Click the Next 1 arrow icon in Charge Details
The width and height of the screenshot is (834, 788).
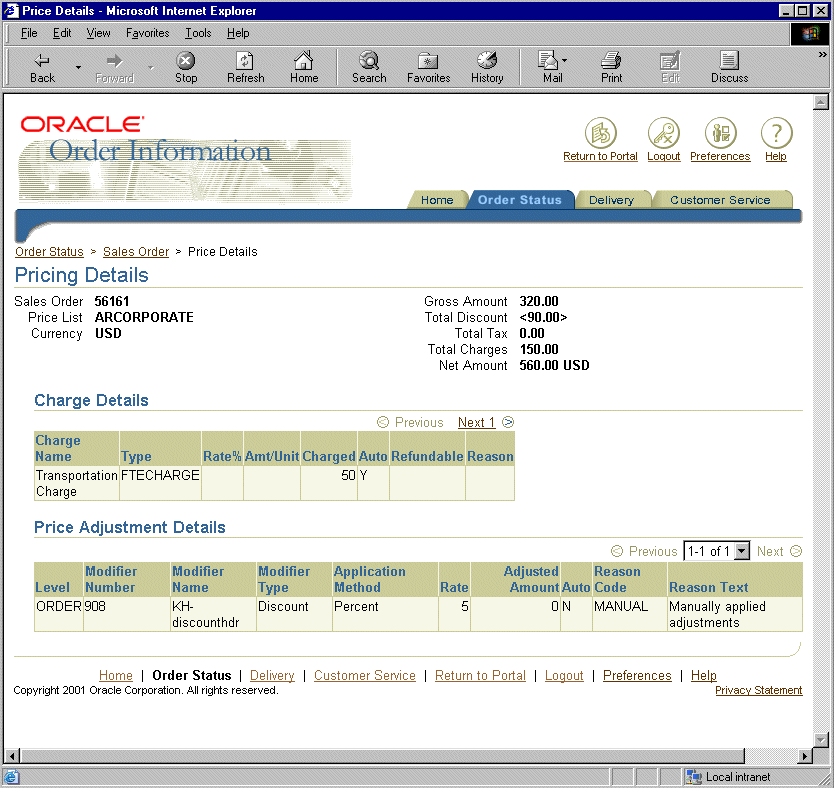pos(508,422)
